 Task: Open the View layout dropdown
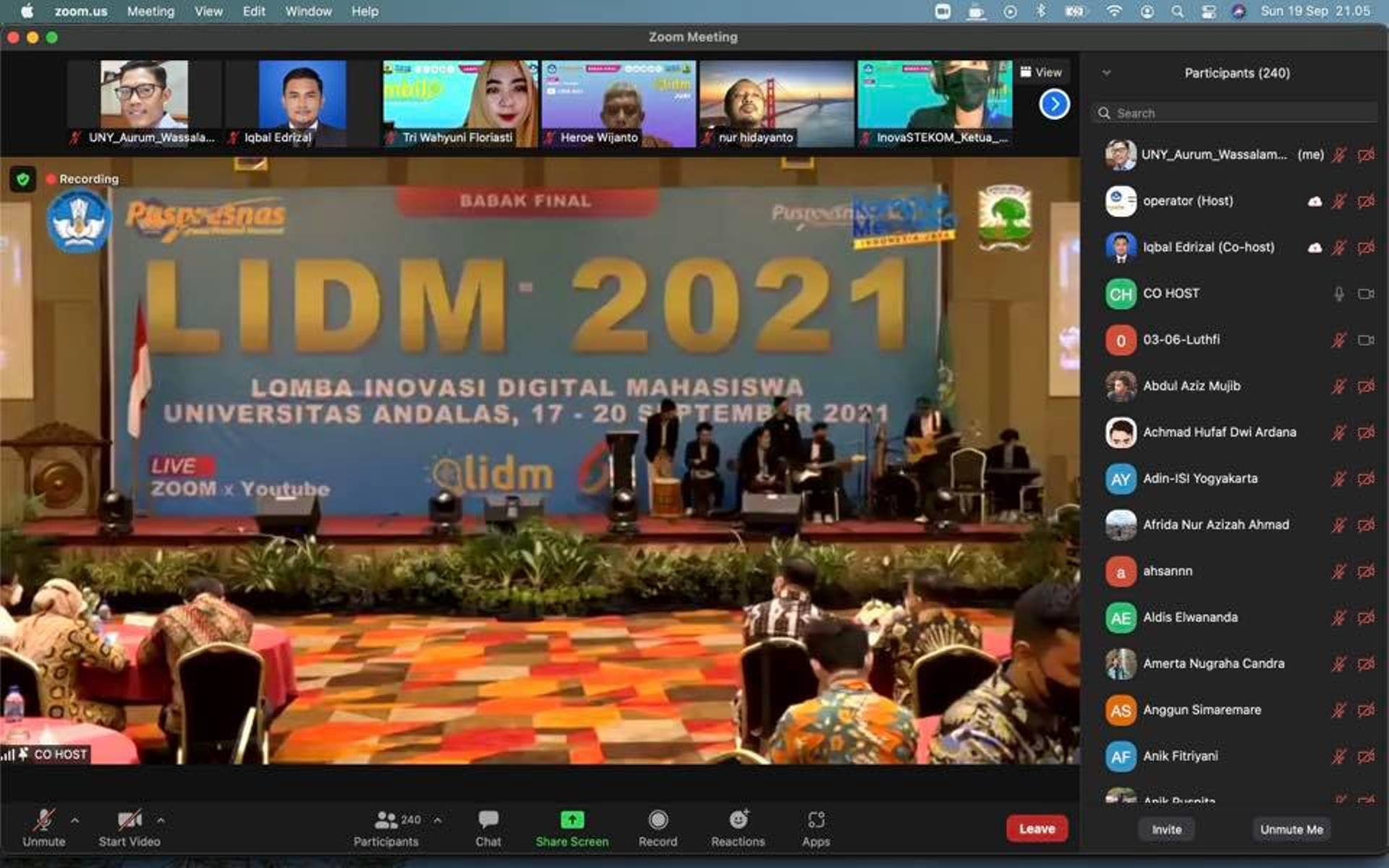click(x=1041, y=72)
